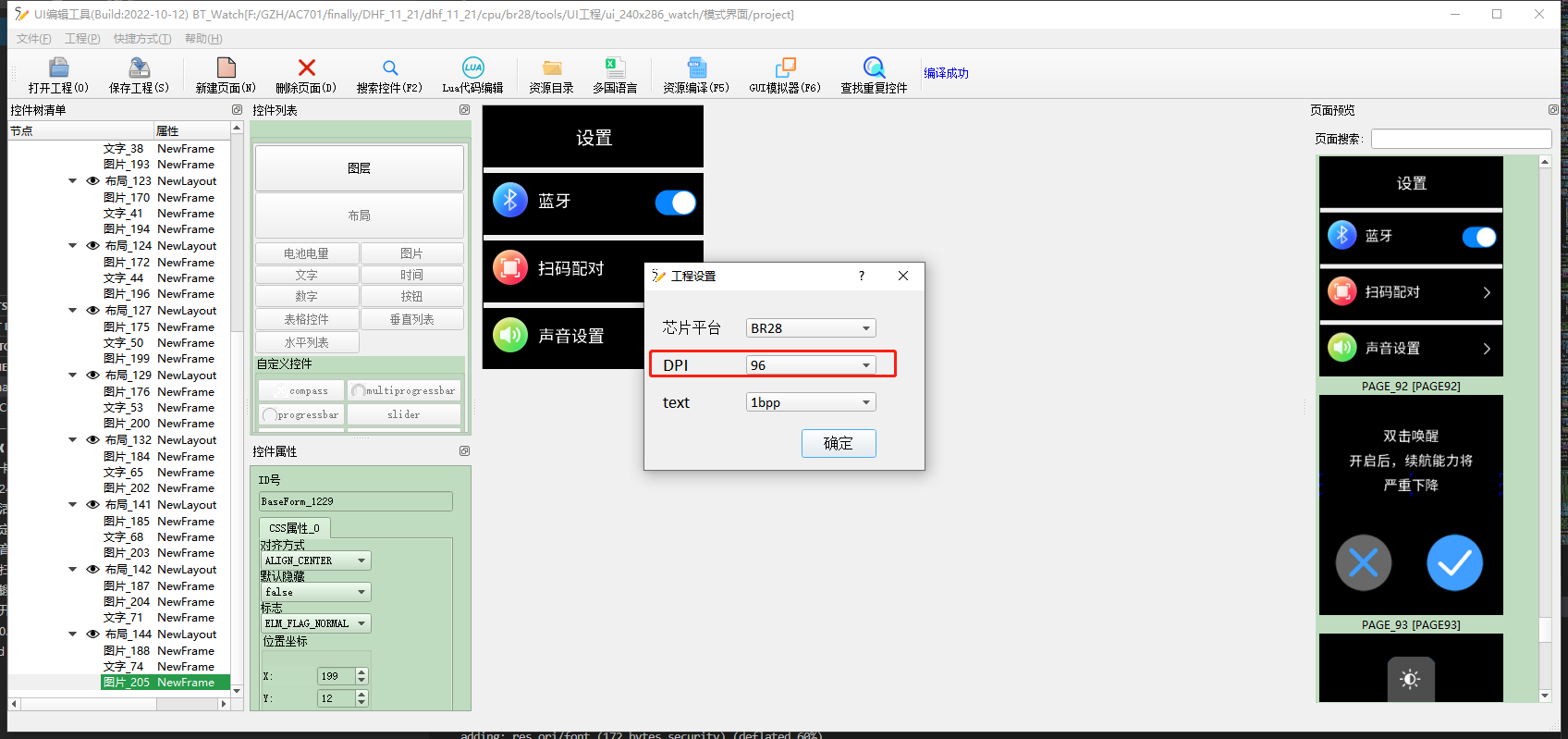The image size is (1568, 739).
Task: Click PAGE_92 settings page thumbnail
Action: [1411, 266]
